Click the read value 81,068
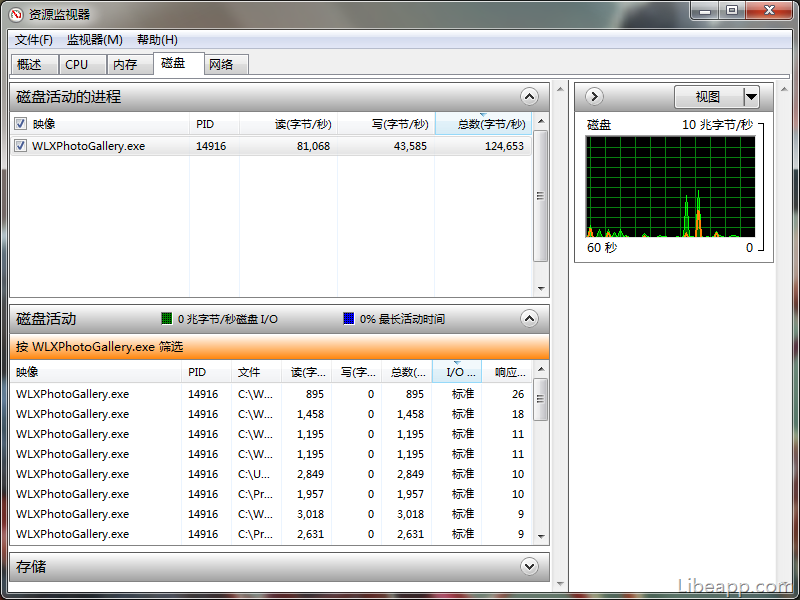Screen dimensions: 800x600 (x=313, y=146)
